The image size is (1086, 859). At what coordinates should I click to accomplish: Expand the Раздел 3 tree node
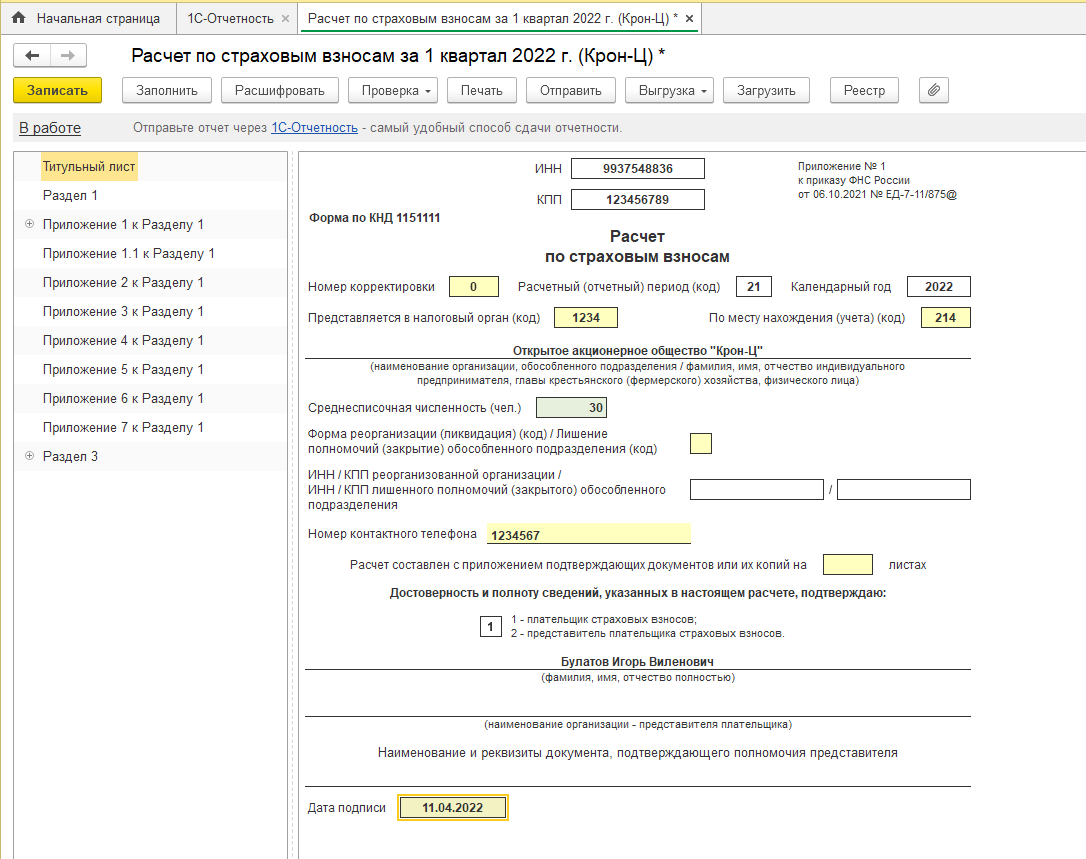(x=29, y=457)
